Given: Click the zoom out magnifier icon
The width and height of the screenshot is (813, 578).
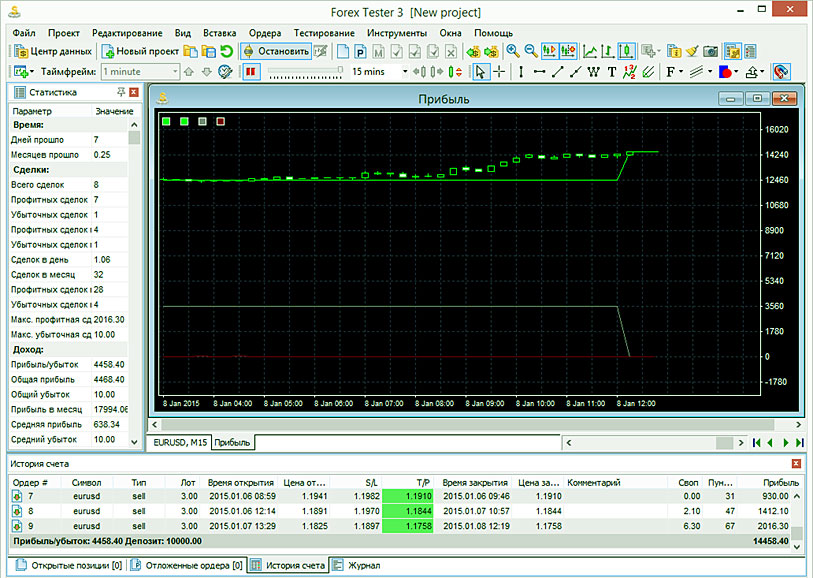Looking at the screenshot, I should coord(531,51).
